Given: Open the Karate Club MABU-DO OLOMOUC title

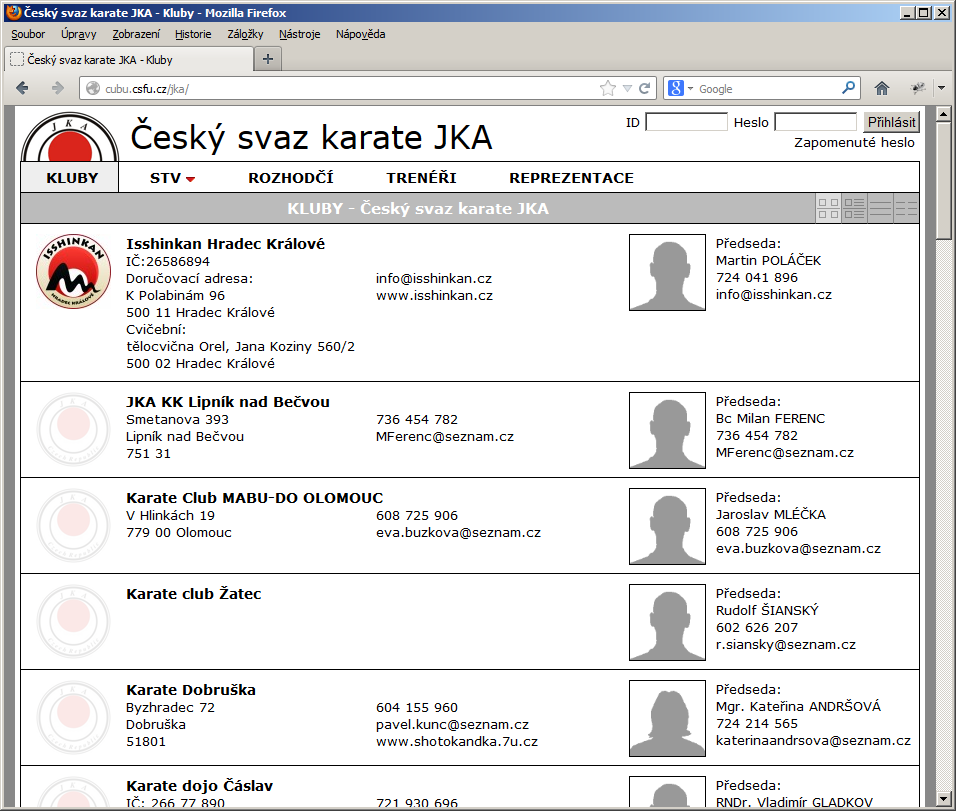Looking at the screenshot, I should [255, 498].
